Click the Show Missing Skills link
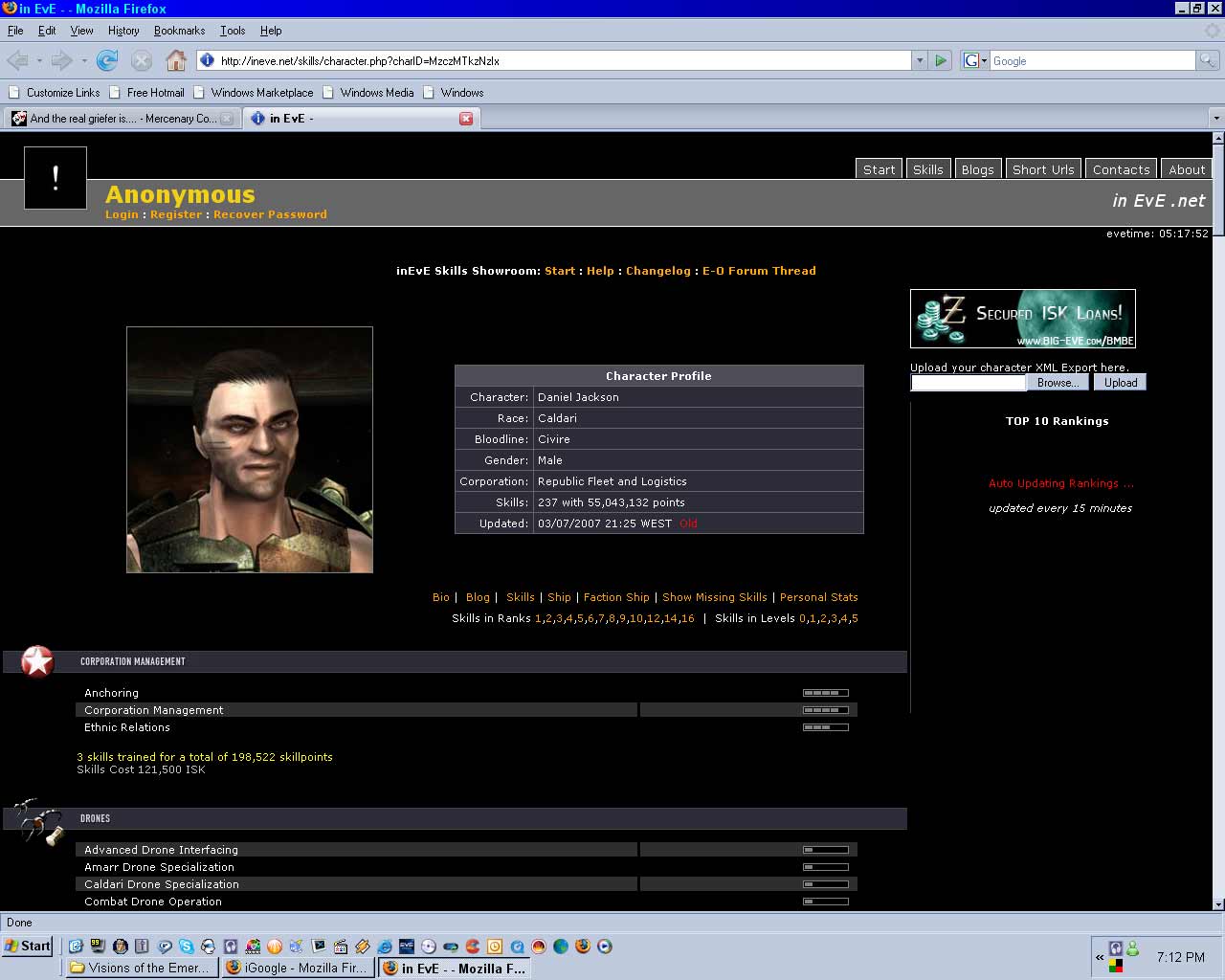Image resolution: width=1225 pixels, height=980 pixels. 715,597
